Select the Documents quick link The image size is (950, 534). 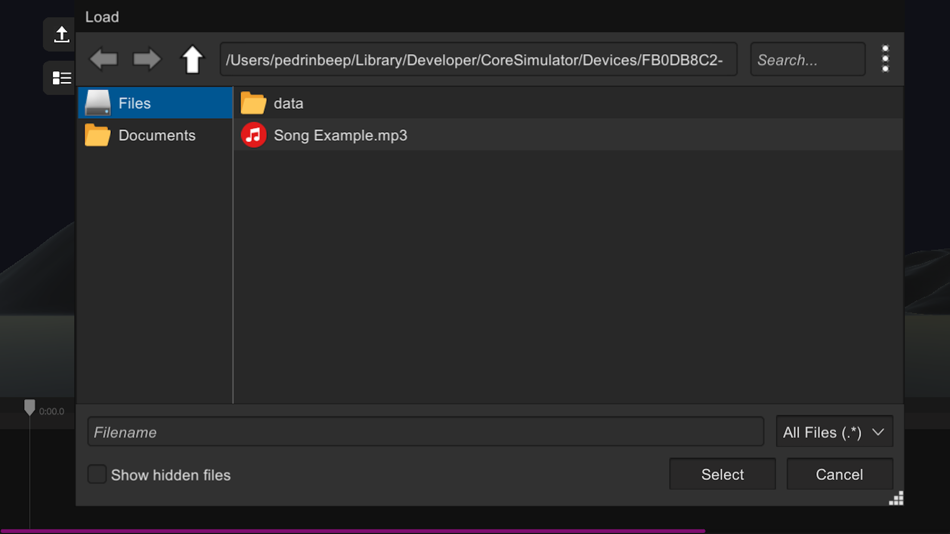[155, 135]
